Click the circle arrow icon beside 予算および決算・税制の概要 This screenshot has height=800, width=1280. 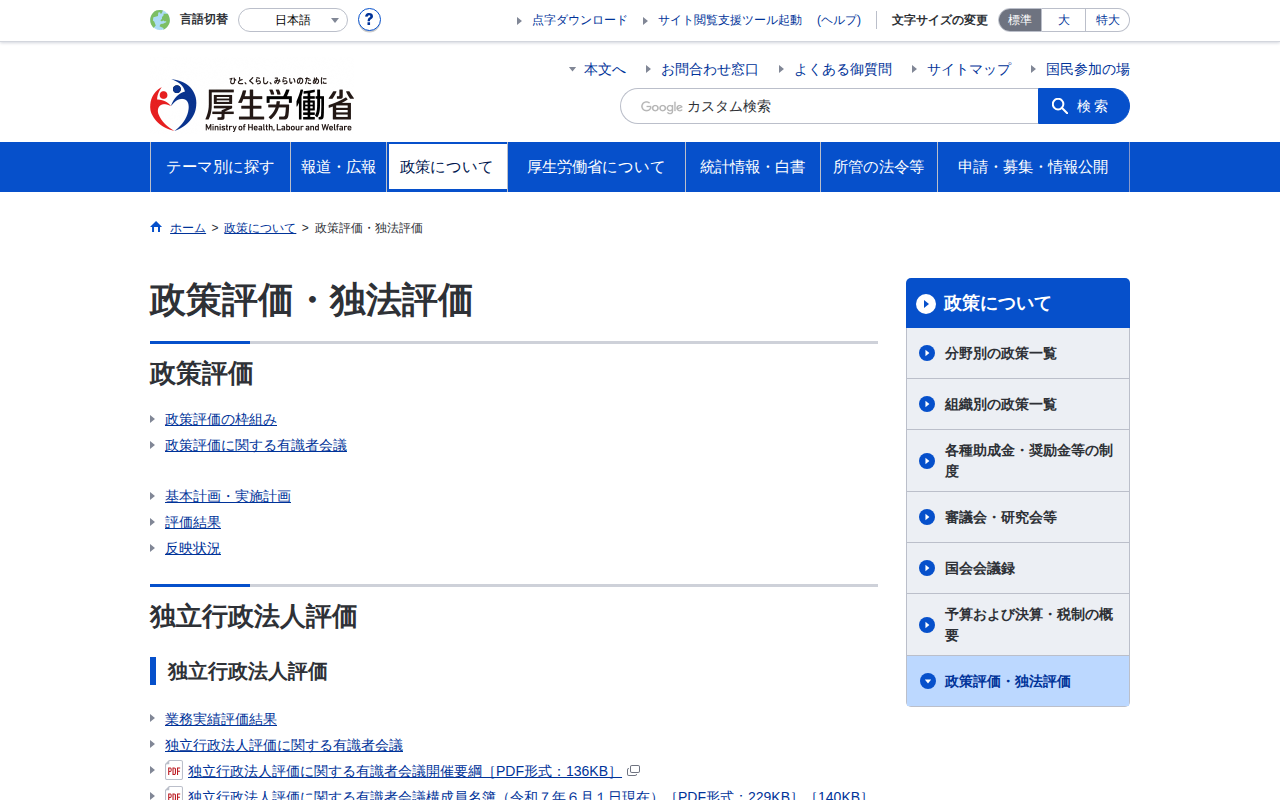(x=927, y=625)
